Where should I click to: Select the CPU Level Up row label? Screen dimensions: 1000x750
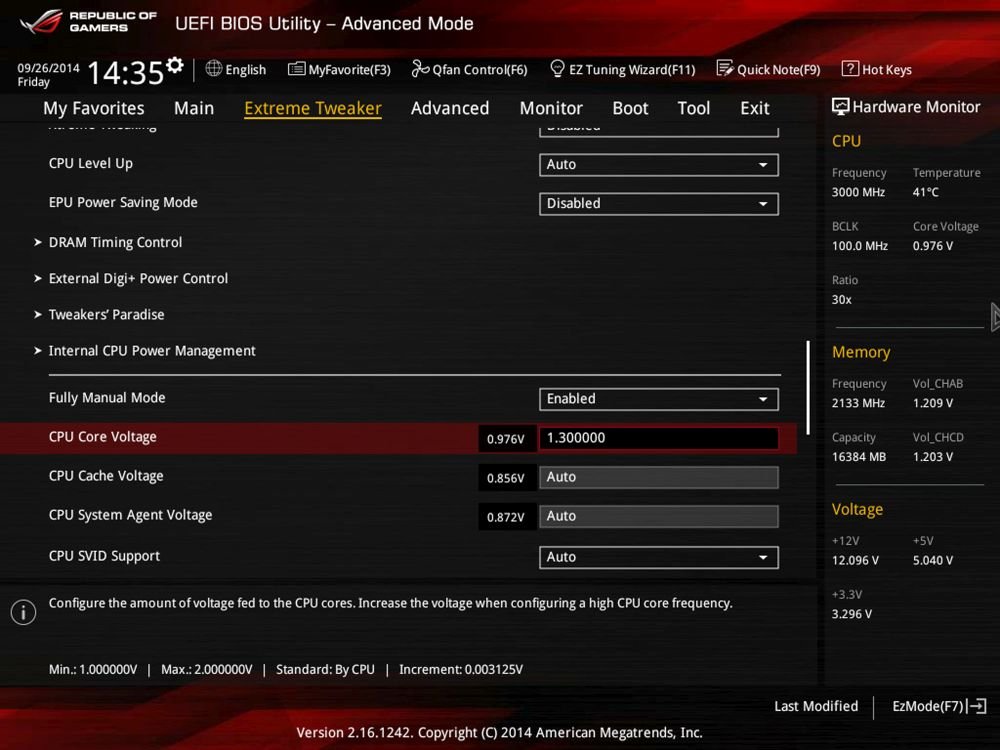point(91,163)
